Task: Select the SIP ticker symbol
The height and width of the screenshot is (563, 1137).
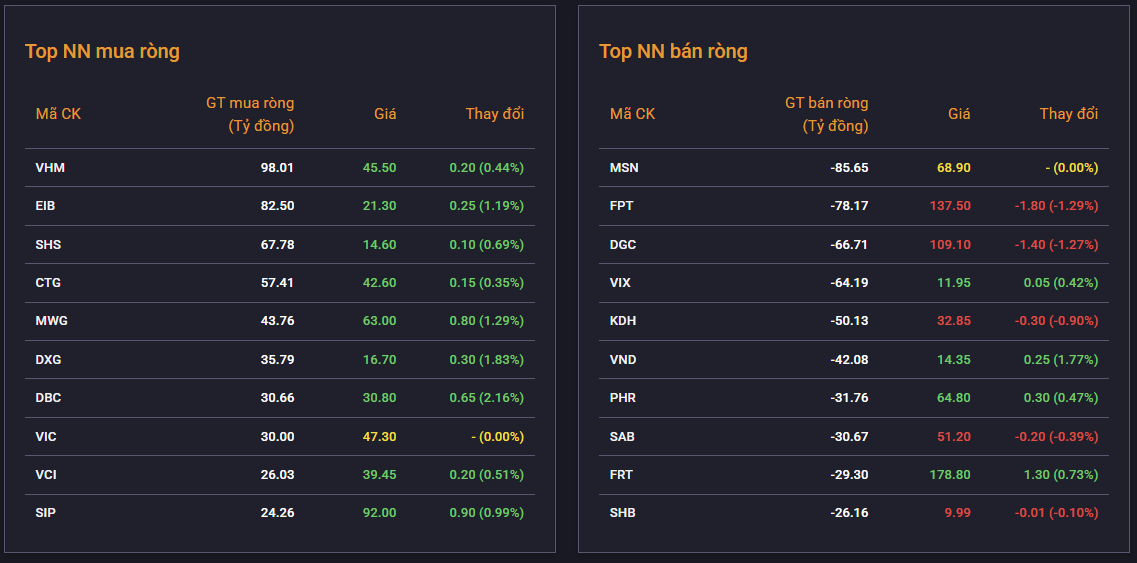Action: coord(46,514)
